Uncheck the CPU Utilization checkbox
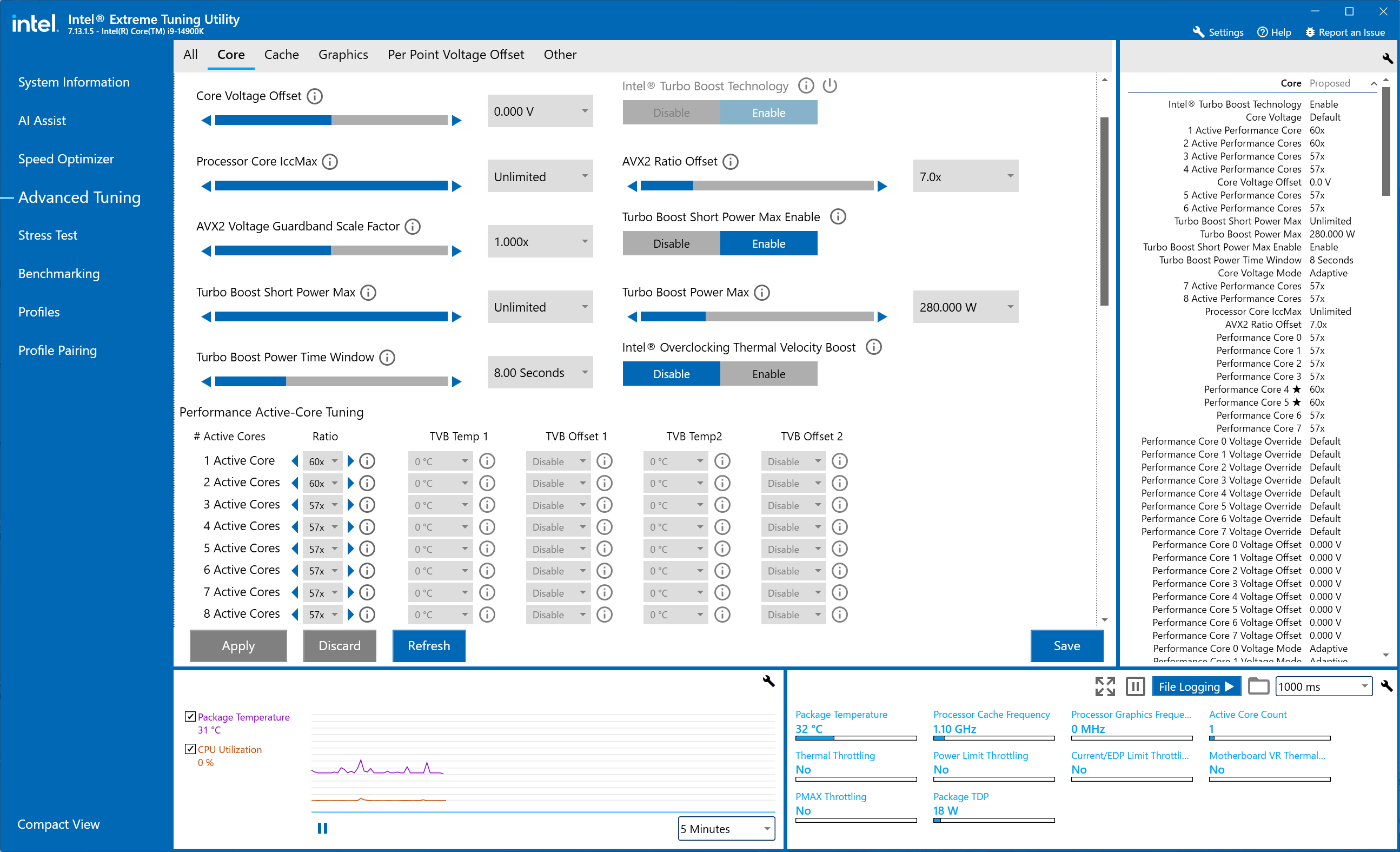 pyautogui.click(x=190, y=749)
